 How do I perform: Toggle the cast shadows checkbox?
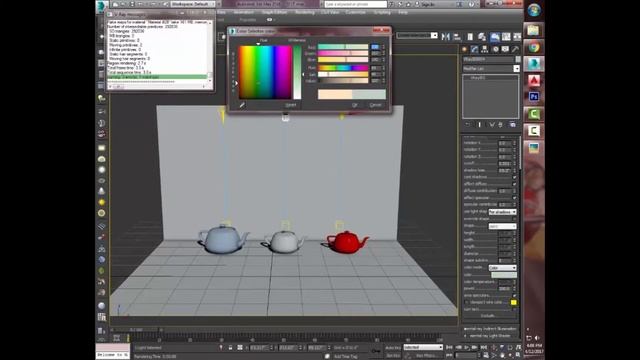pyautogui.click(x=514, y=177)
